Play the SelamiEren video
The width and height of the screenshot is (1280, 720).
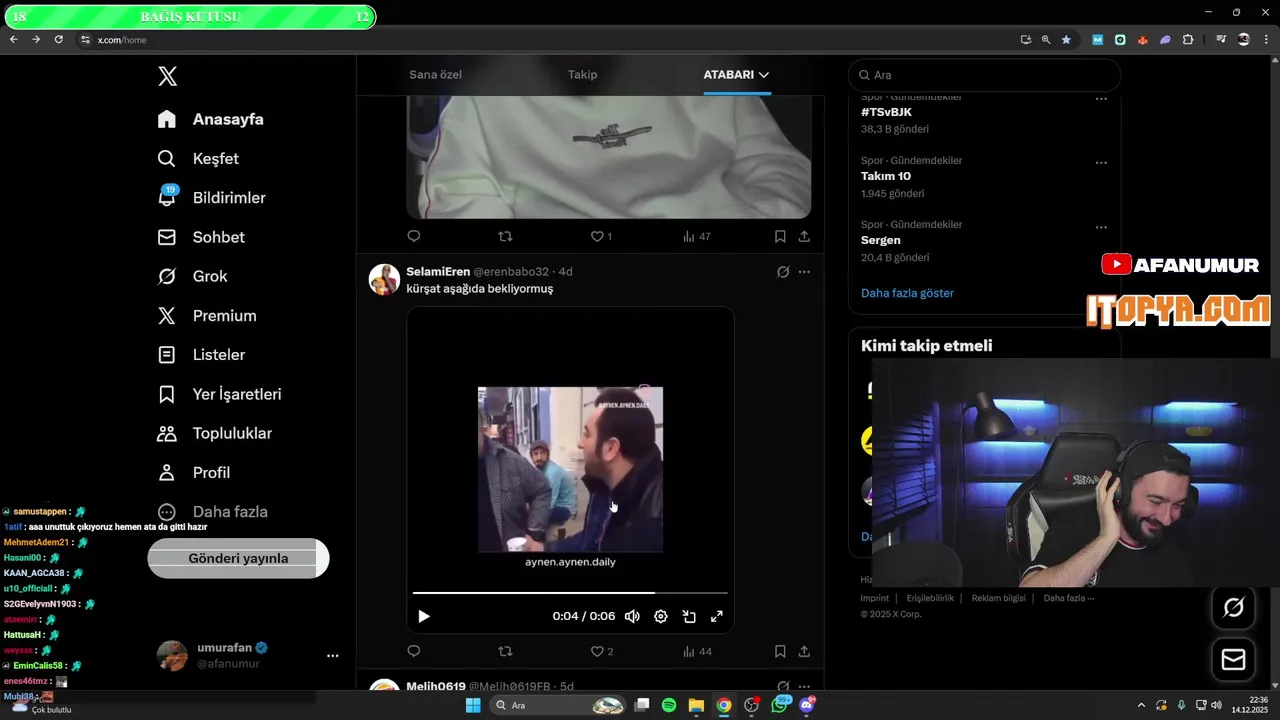click(424, 616)
